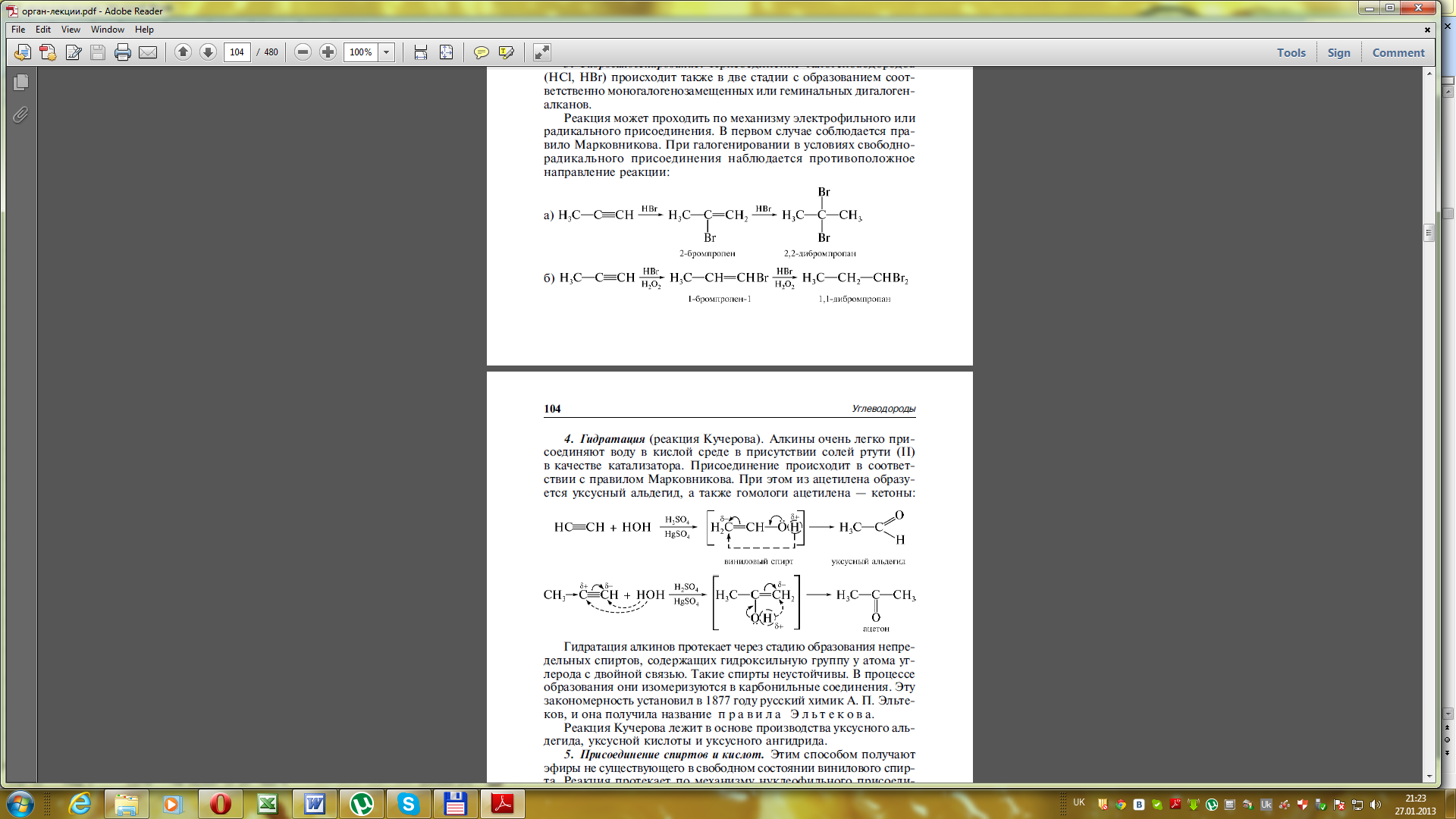The width and height of the screenshot is (1456, 819).
Task: Click the VKontakte B tray icon
Action: [1139, 805]
